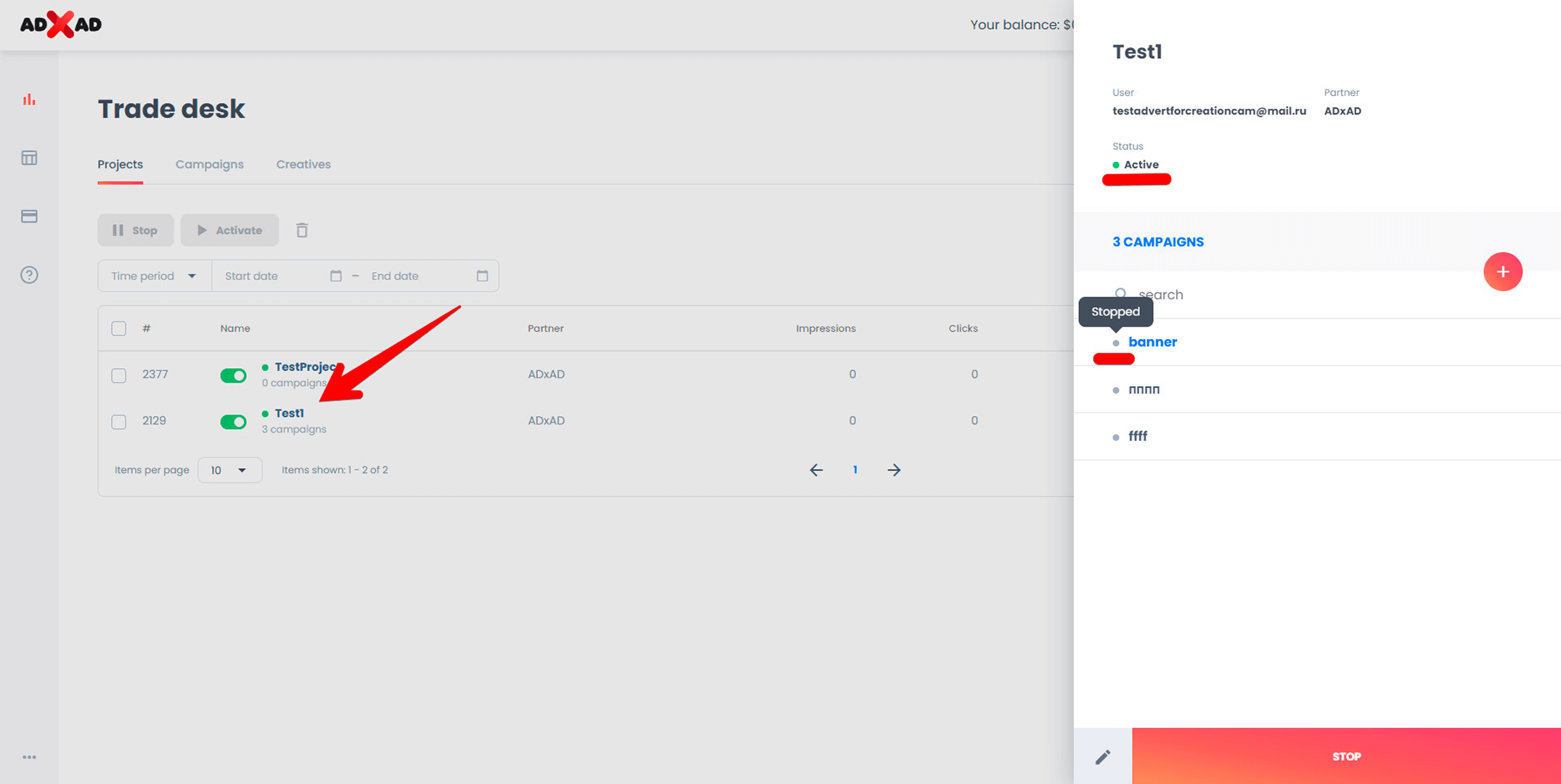Go to the next page arrow
1561x784 pixels.
pos(894,470)
